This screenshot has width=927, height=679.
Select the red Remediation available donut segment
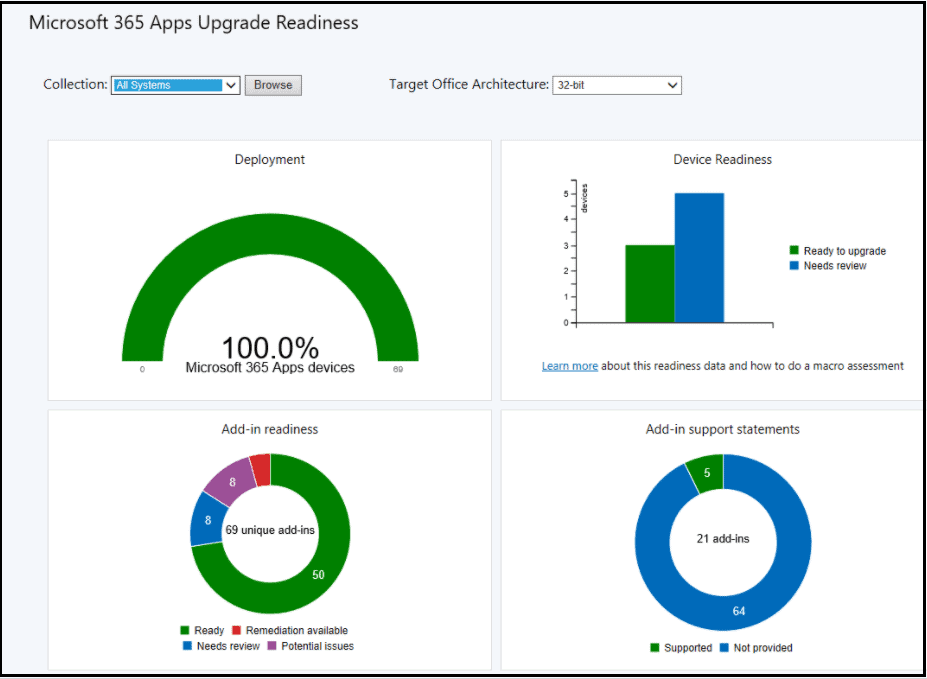tap(261, 470)
